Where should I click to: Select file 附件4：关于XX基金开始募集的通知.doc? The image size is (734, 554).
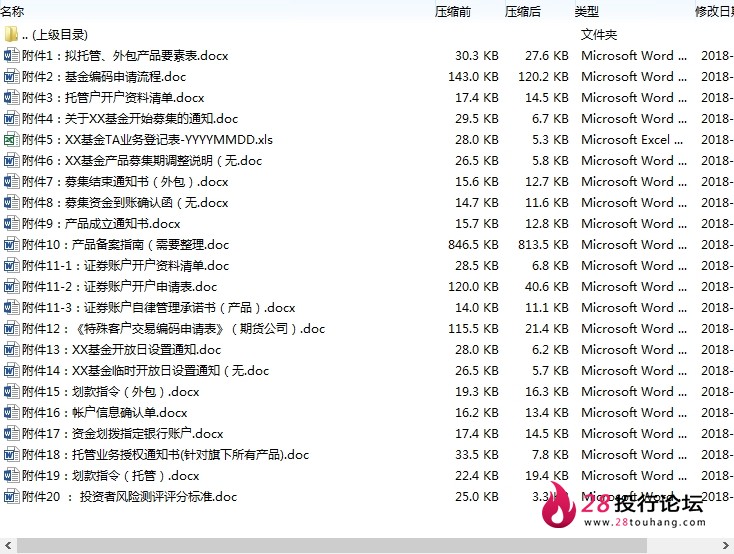[130, 119]
